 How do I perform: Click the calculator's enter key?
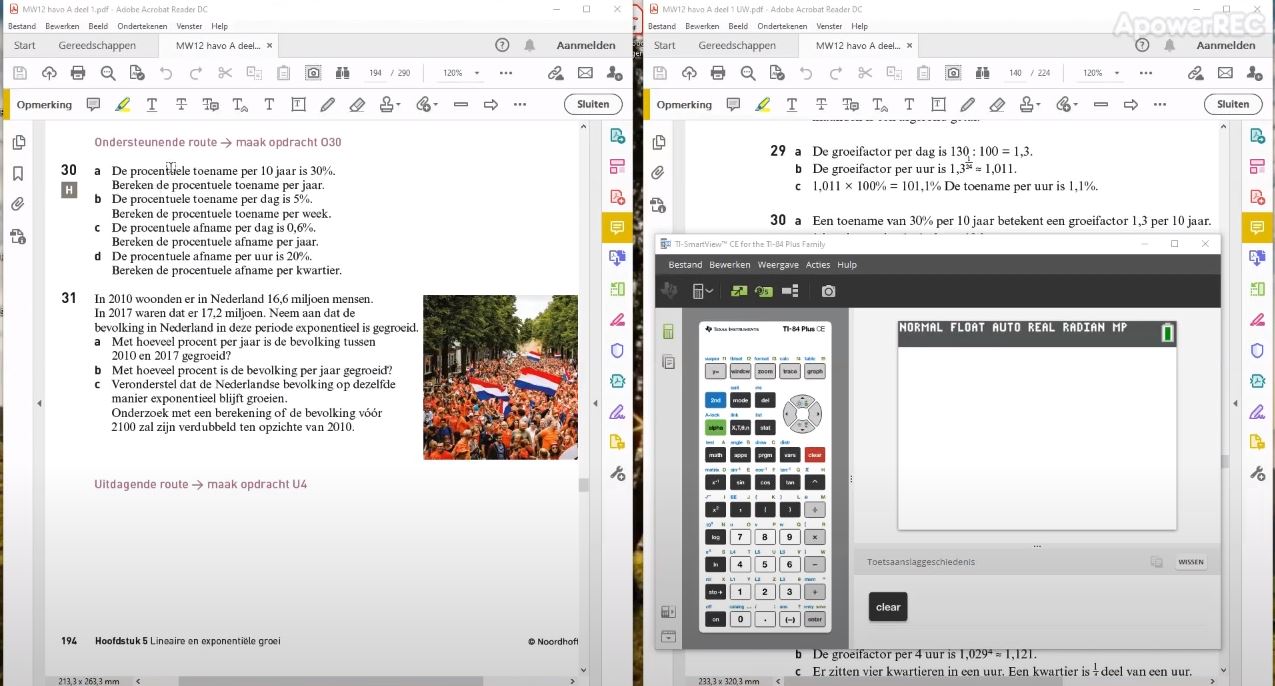tap(815, 619)
